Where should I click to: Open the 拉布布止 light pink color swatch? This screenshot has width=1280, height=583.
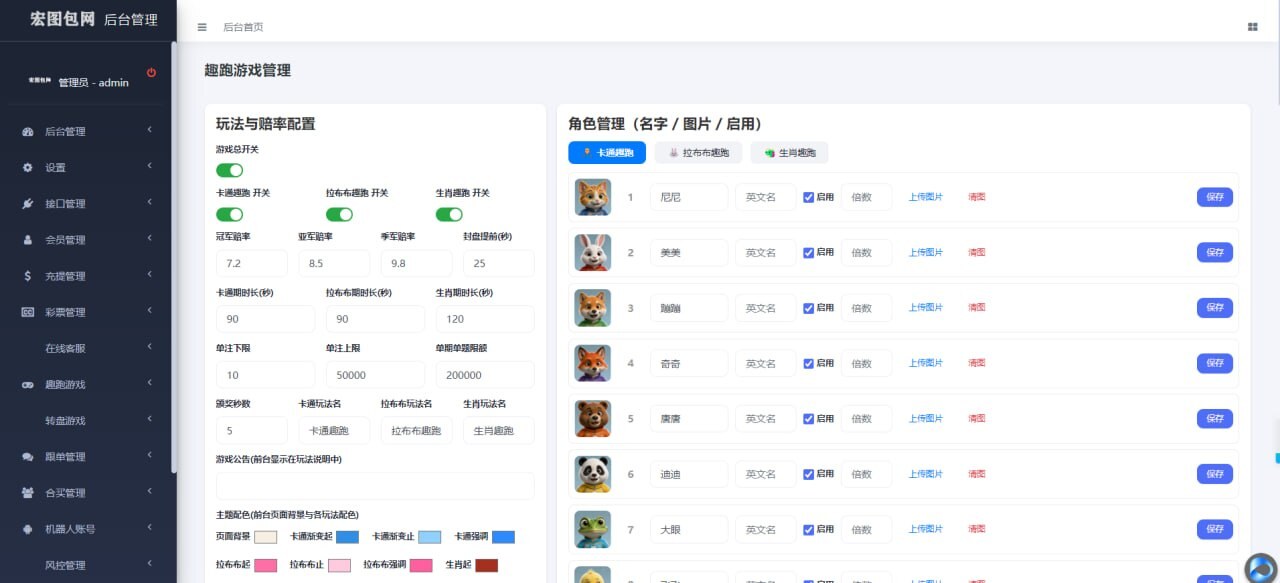tap(340, 565)
